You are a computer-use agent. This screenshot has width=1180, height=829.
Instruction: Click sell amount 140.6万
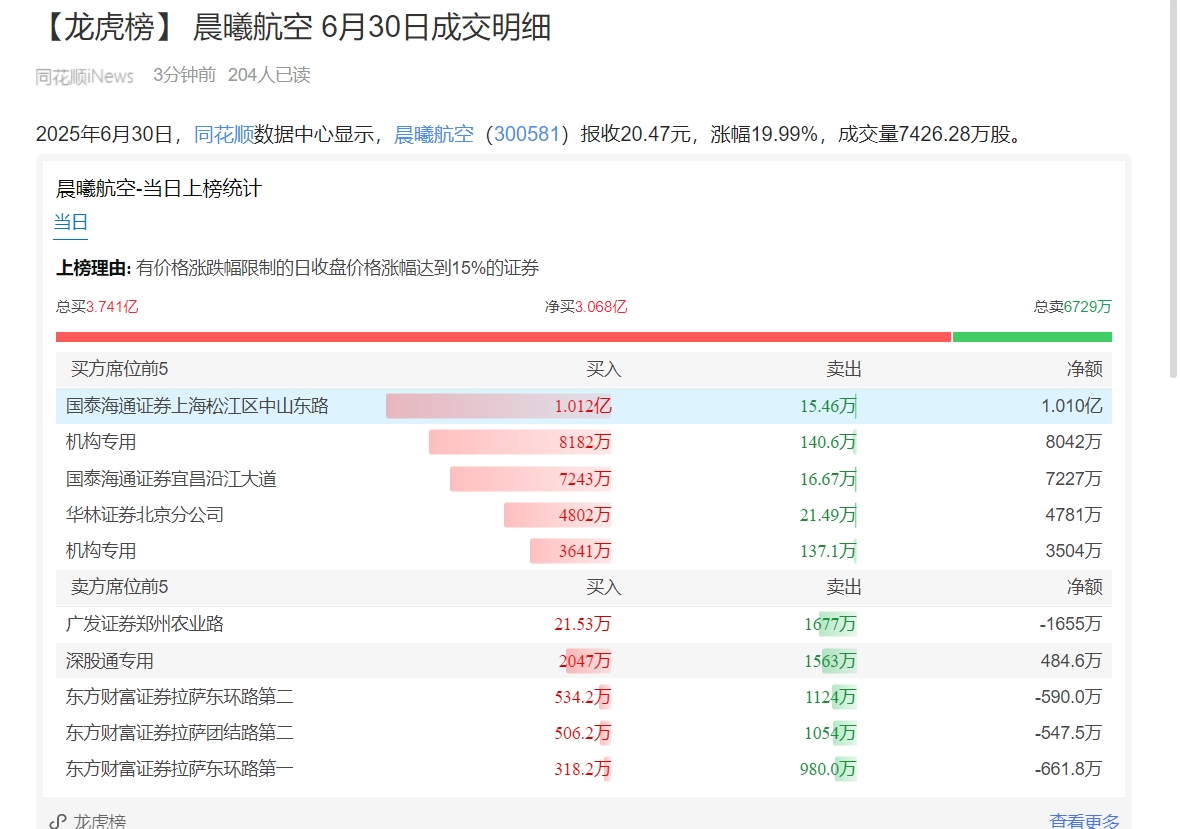(x=828, y=442)
